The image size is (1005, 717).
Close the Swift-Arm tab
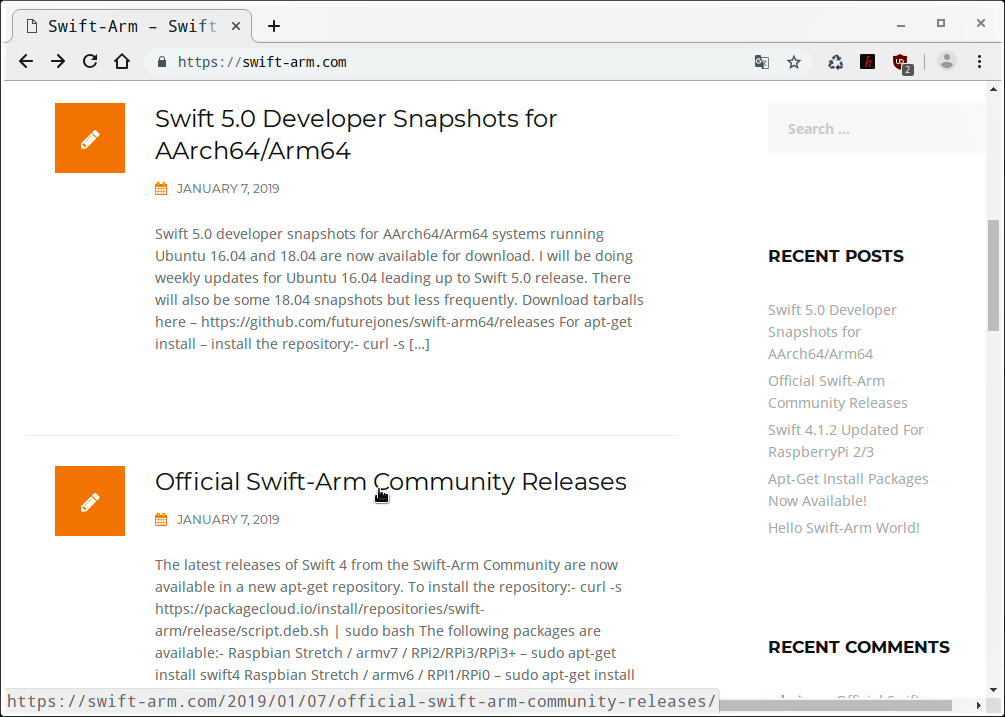click(x=236, y=26)
